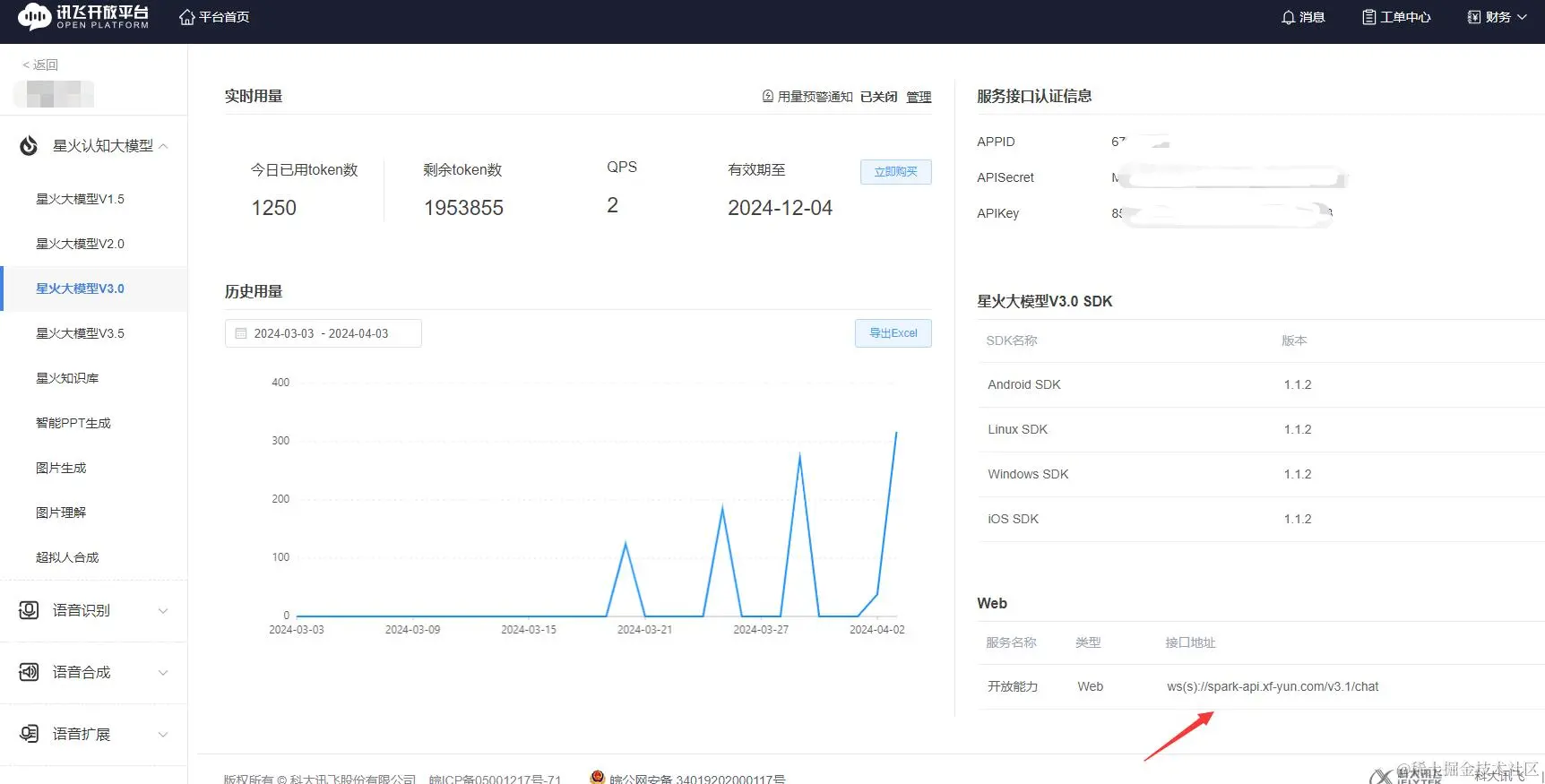Click the 2024-12-04 expiry date
This screenshot has height=784, width=1545.
pyautogui.click(x=780, y=208)
